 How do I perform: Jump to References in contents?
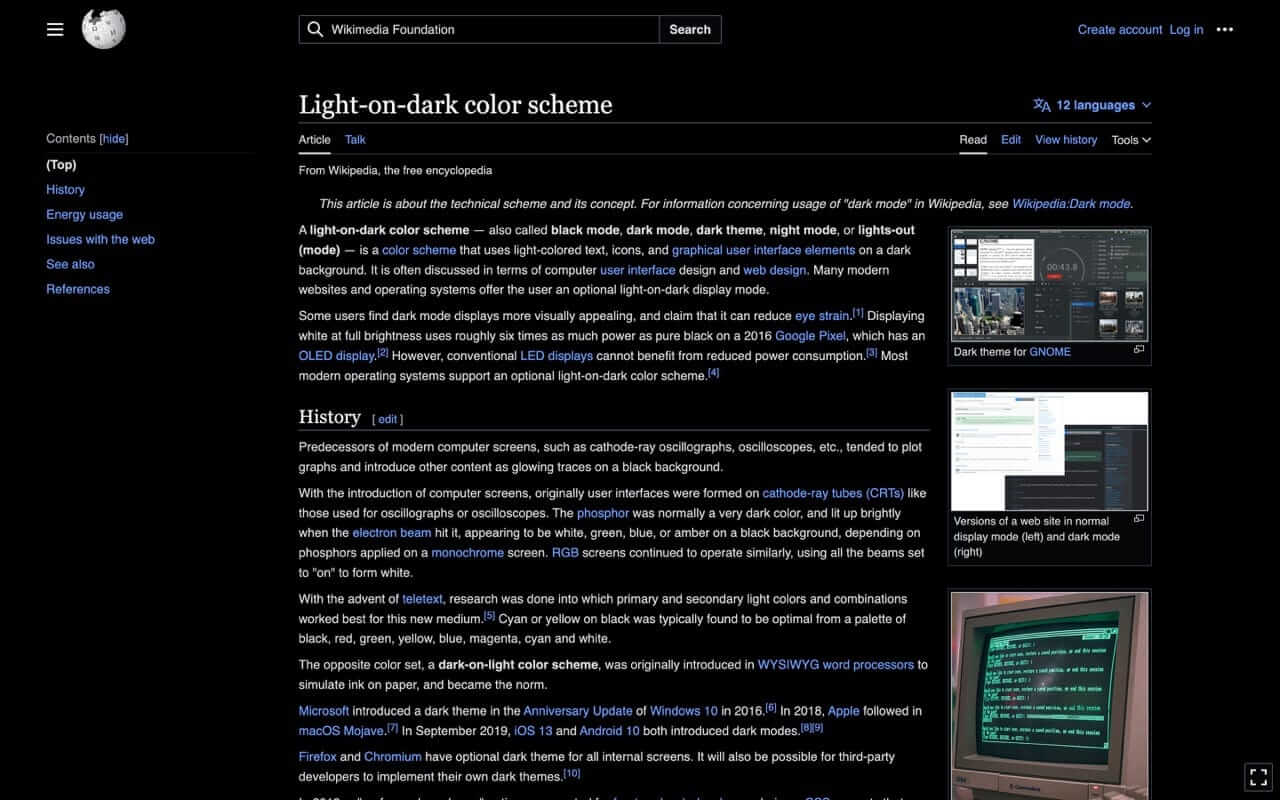coord(78,290)
